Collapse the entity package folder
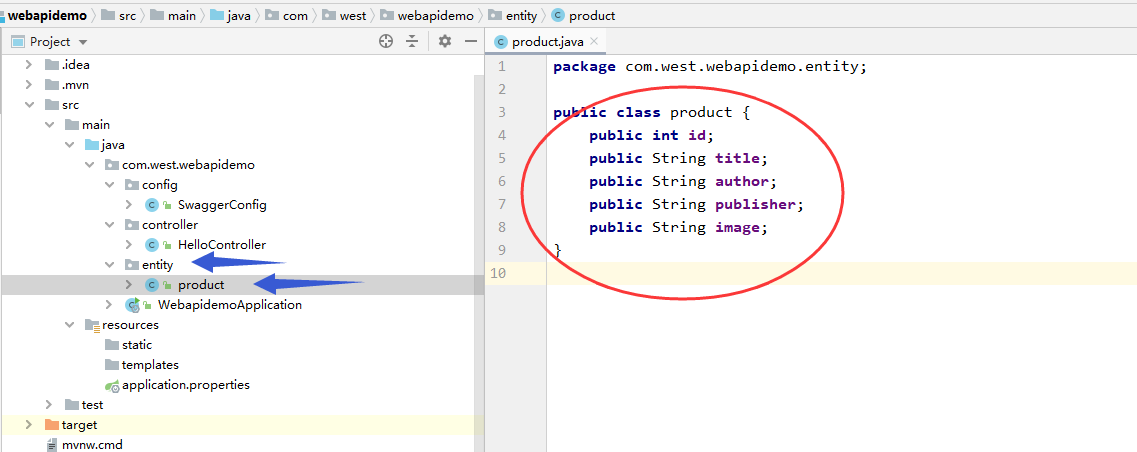This screenshot has width=1137, height=452. (109, 265)
